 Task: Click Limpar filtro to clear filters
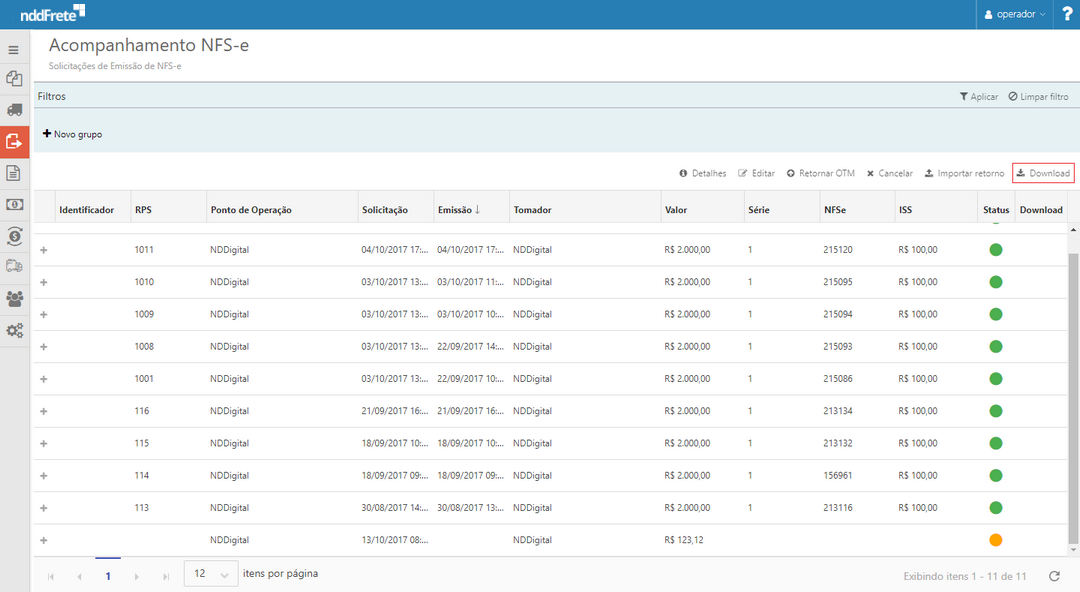pos(1038,97)
